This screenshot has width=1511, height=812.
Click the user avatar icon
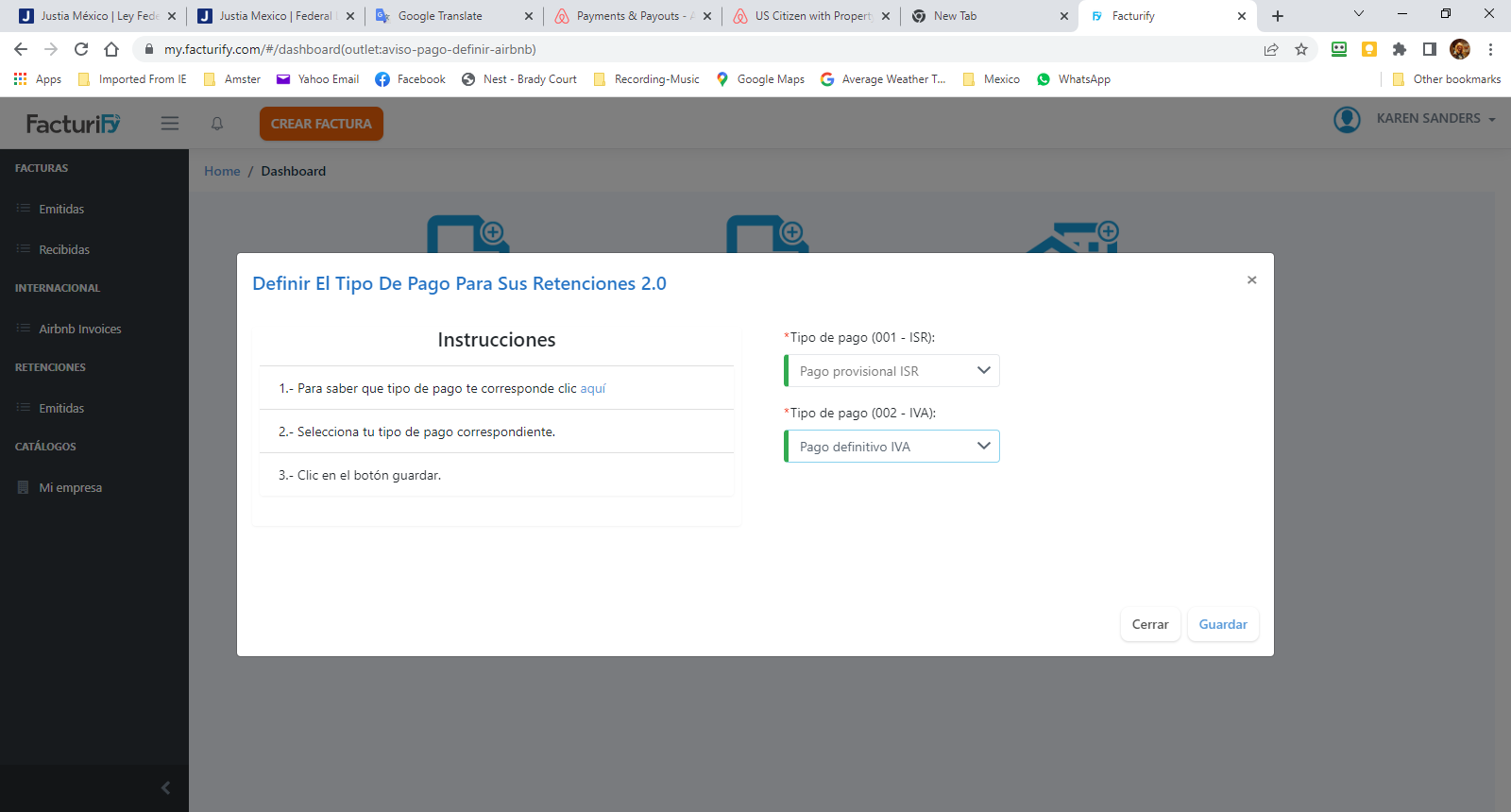click(x=1347, y=119)
